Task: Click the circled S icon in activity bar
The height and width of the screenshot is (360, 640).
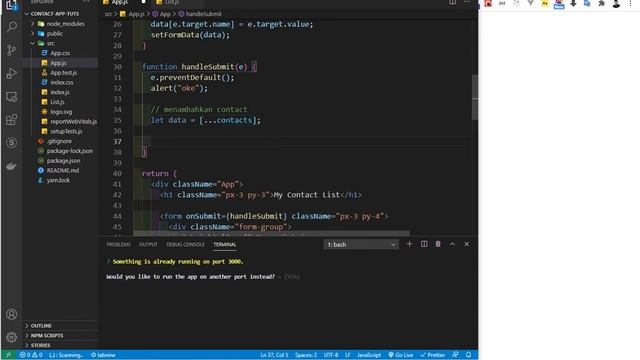Action: pos(11,143)
